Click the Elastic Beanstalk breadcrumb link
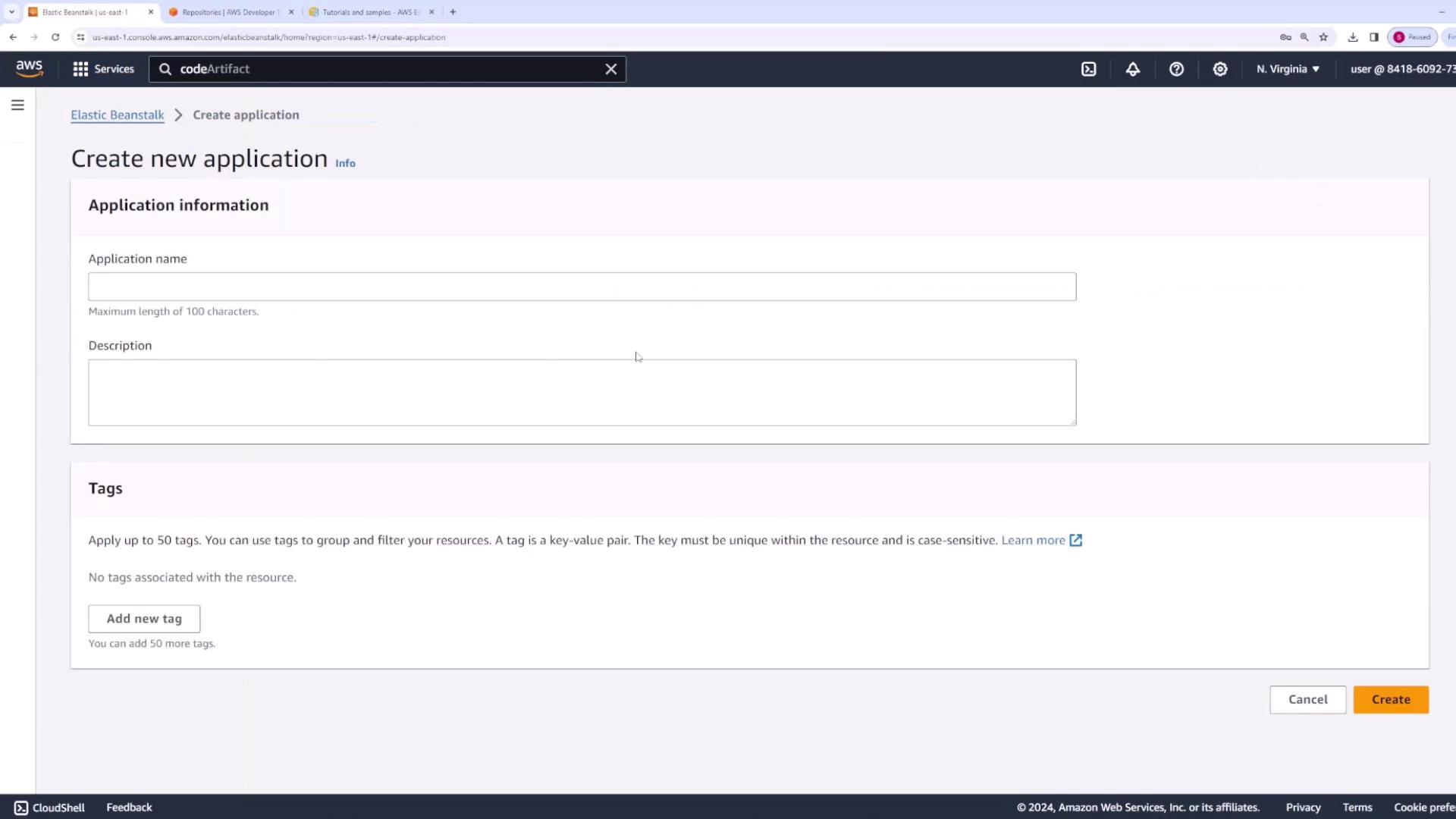Image resolution: width=1456 pixels, height=819 pixels. pos(118,115)
